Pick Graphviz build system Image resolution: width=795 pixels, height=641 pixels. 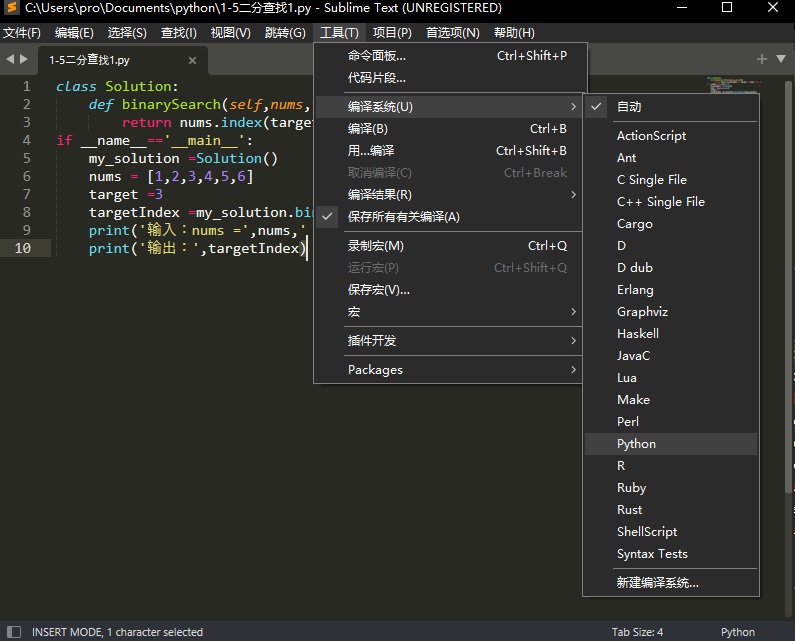tap(671, 312)
